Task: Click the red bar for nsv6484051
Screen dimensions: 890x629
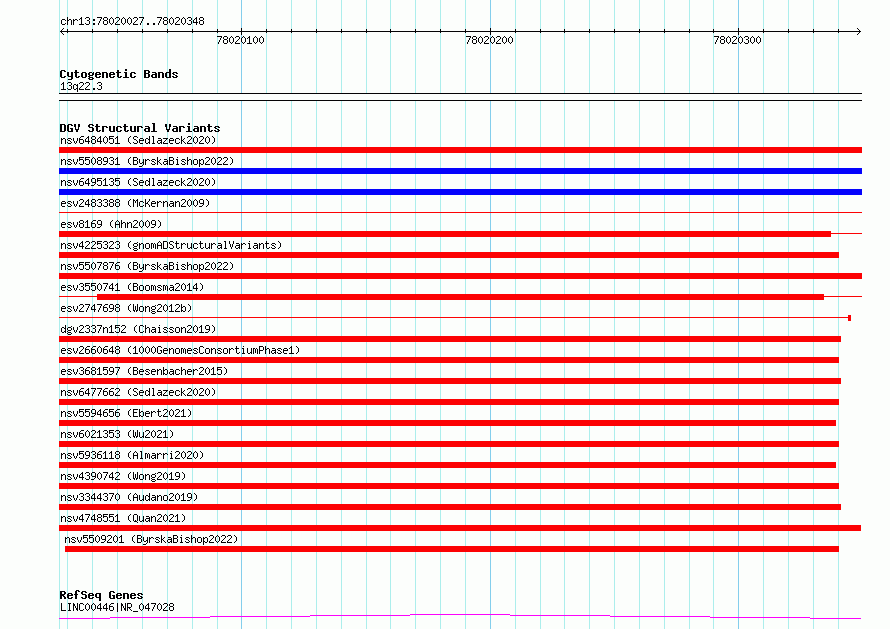Action: click(x=460, y=150)
